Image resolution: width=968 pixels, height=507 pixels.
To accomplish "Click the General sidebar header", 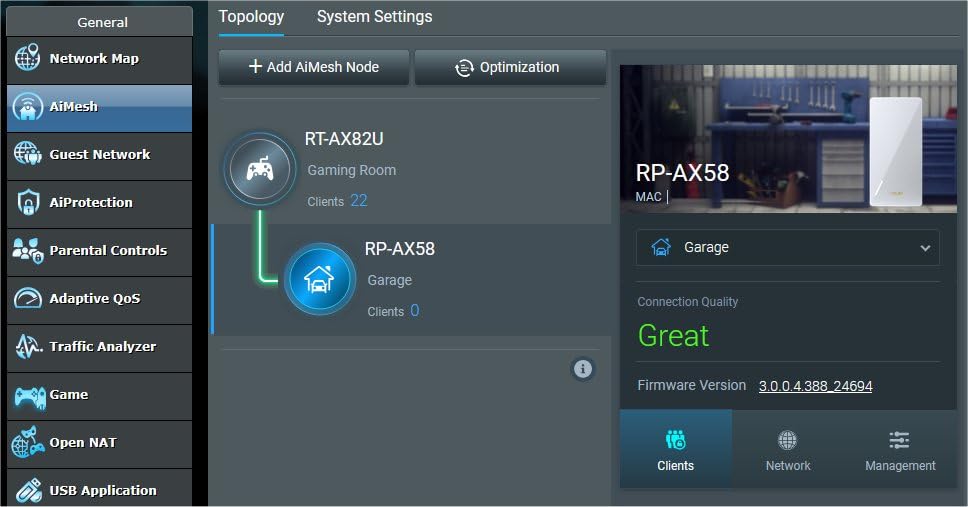I will pyautogui.click(x=99, y=22).
